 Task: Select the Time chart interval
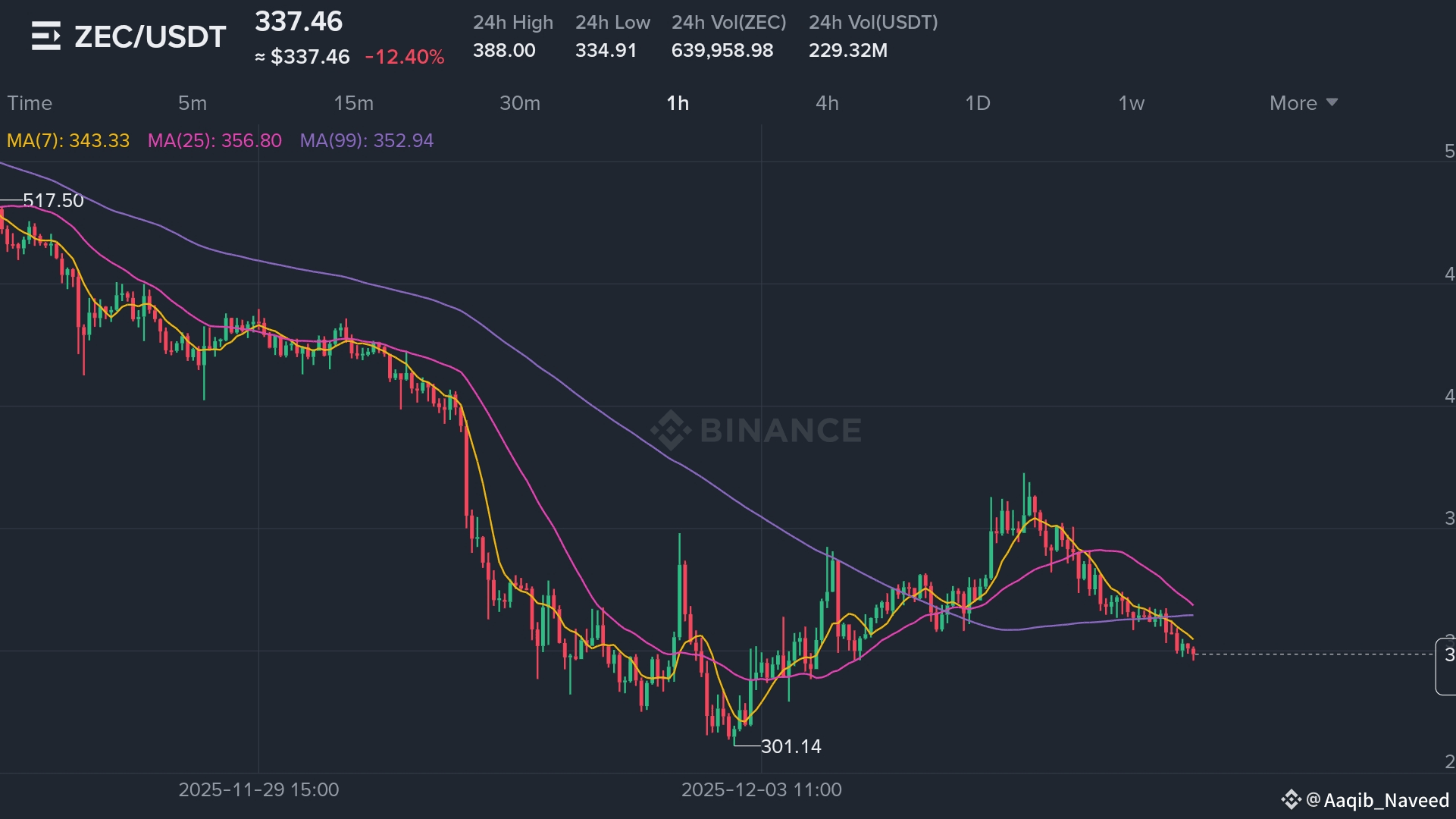(x=30, y=103)
